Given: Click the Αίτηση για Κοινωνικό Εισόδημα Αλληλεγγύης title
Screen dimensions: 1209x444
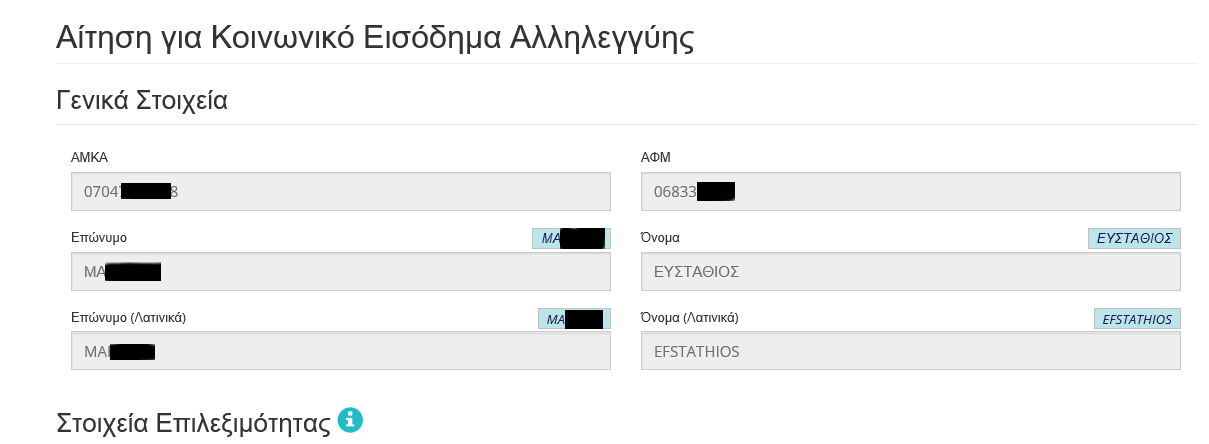Looking at the screenshot, I should (x=375, y=38).
